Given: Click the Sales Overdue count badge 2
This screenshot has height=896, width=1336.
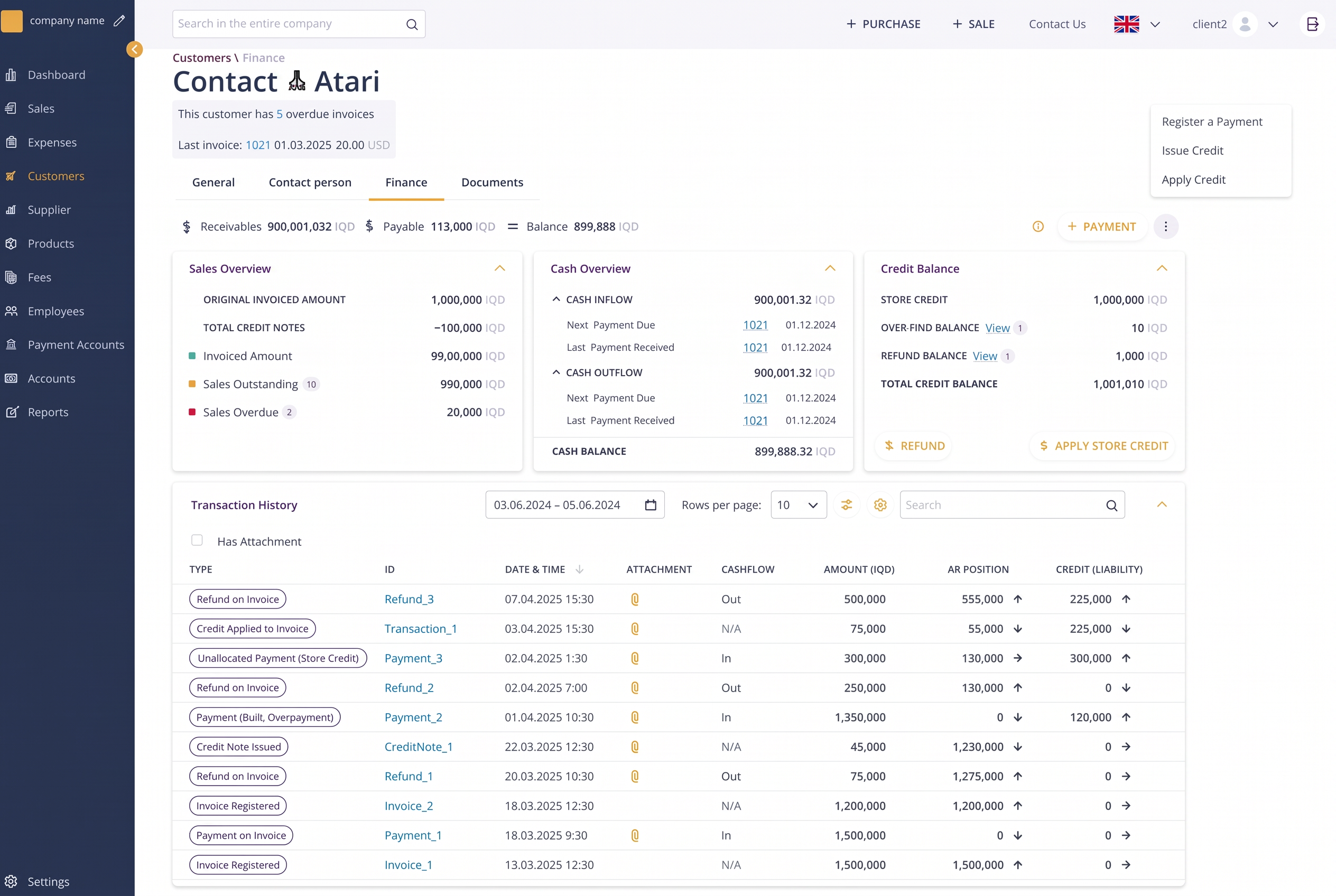Looking at the screenshot, I should point(289,412).
